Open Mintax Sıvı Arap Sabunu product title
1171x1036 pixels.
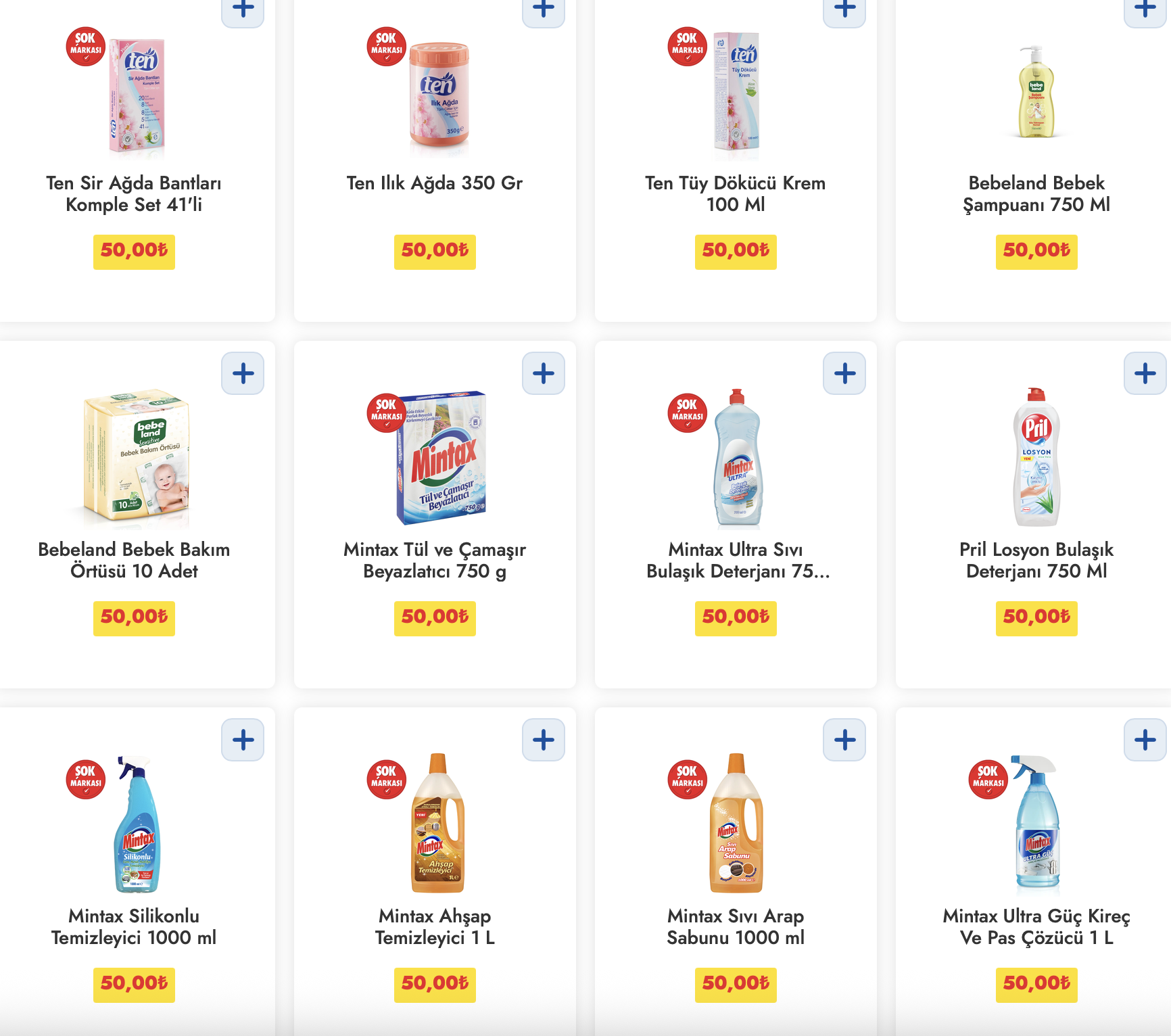pyautogui.click(x=736, y=926)
